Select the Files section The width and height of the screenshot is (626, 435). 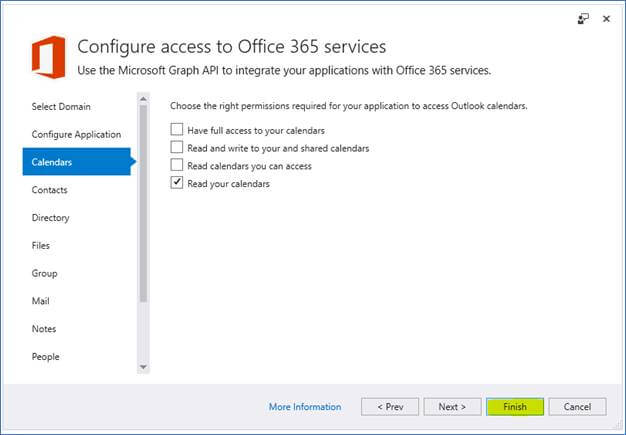pyautogui.click(x=41, y=245)
